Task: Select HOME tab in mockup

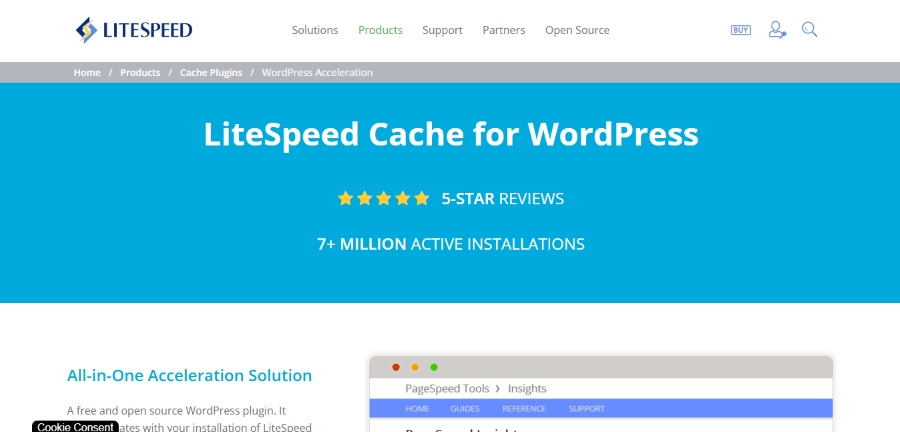Action: (417, 409)
